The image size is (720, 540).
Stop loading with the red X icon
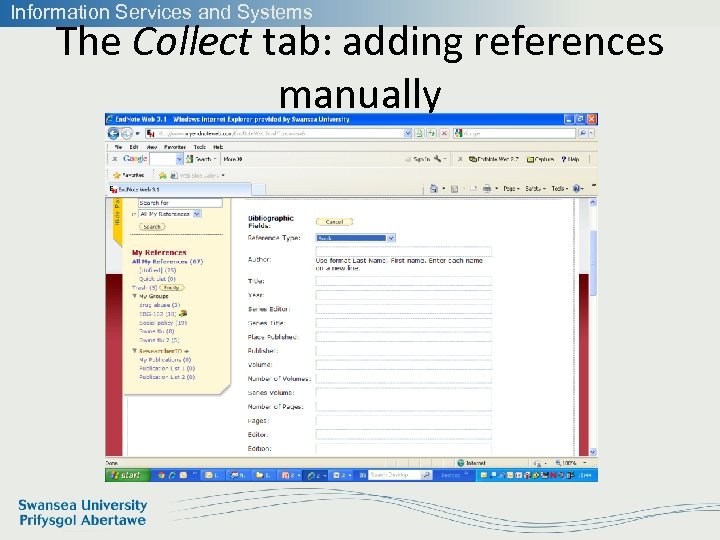[x=444, y=134]
